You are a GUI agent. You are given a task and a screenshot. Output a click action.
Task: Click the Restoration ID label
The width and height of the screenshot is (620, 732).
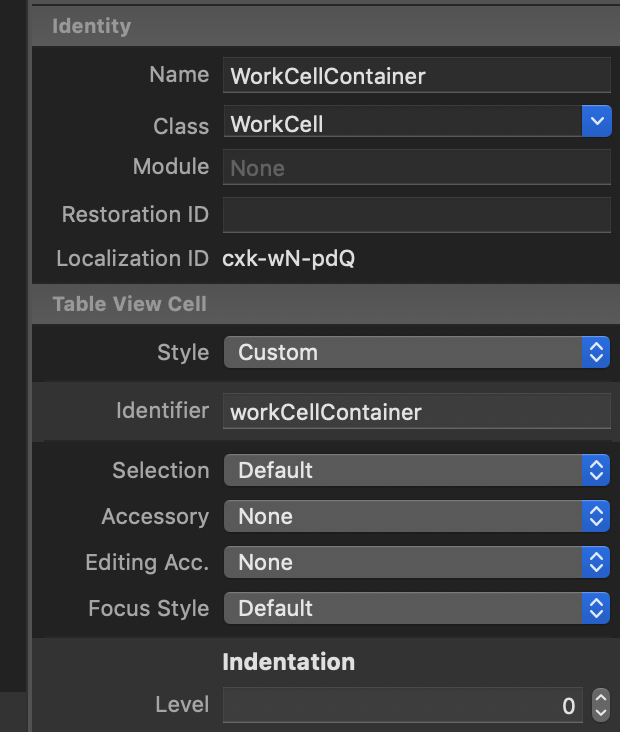pyautogui.click(x=135, y=215)
